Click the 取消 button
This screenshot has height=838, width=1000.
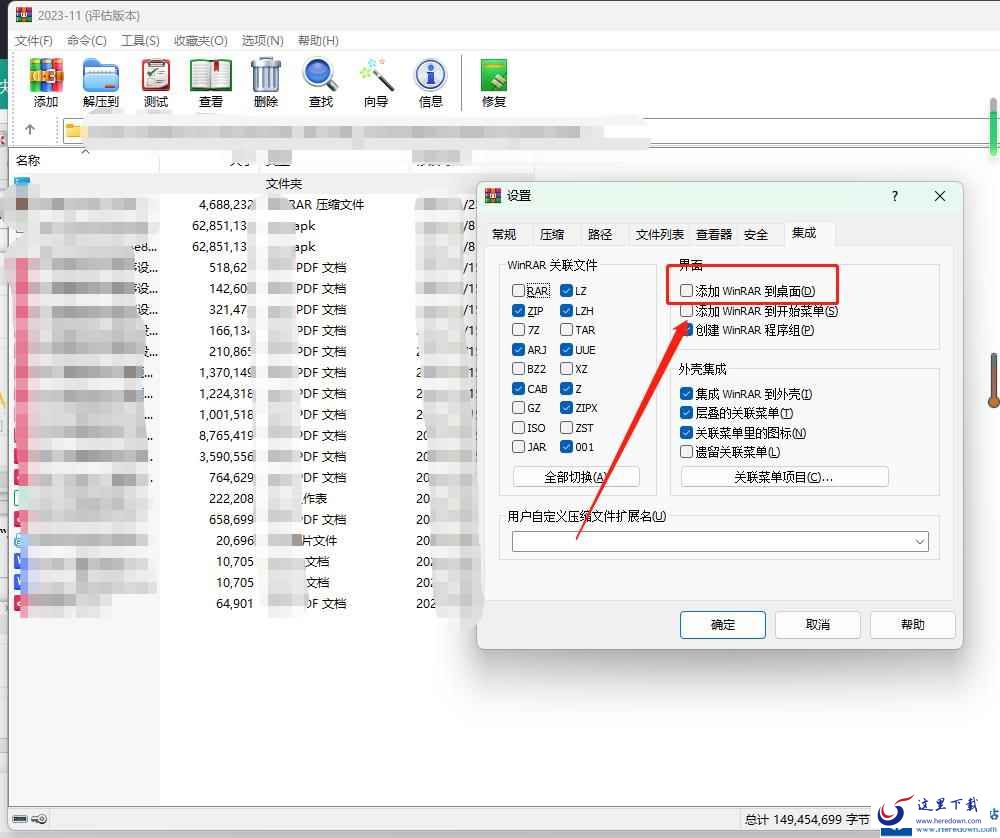pyautogui.click(x=818, y=625)
